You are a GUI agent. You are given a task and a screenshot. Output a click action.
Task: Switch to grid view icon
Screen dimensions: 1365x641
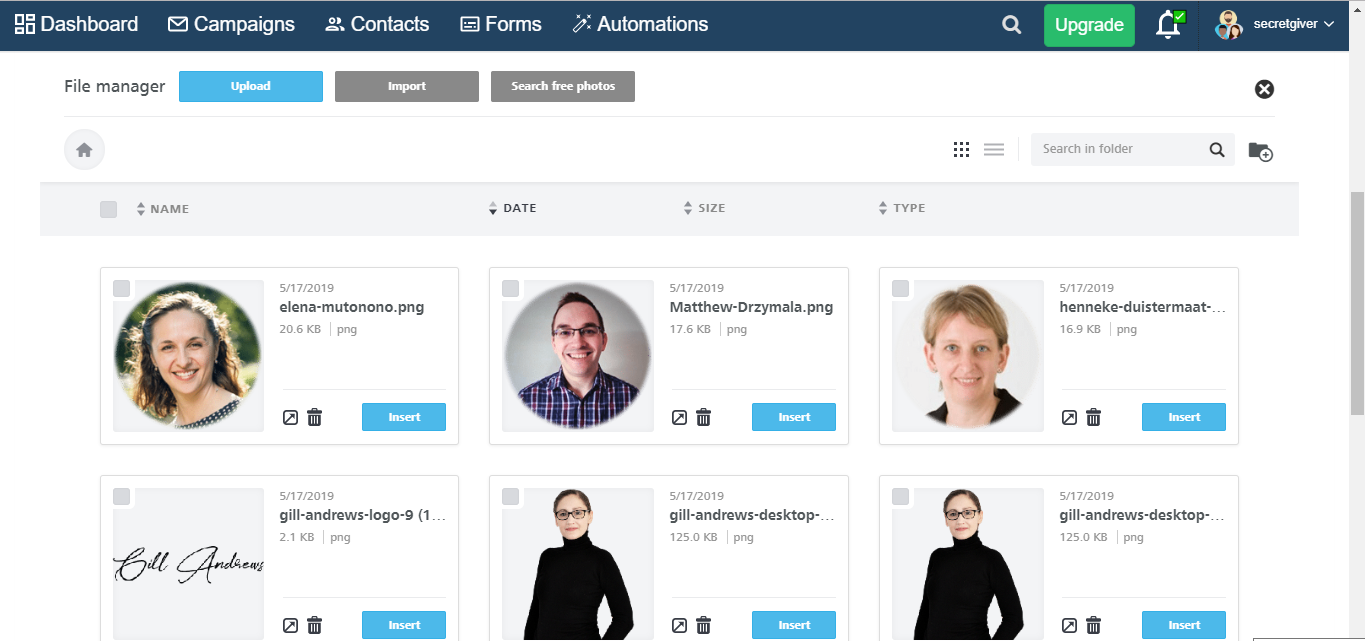[x=961, y=149]
